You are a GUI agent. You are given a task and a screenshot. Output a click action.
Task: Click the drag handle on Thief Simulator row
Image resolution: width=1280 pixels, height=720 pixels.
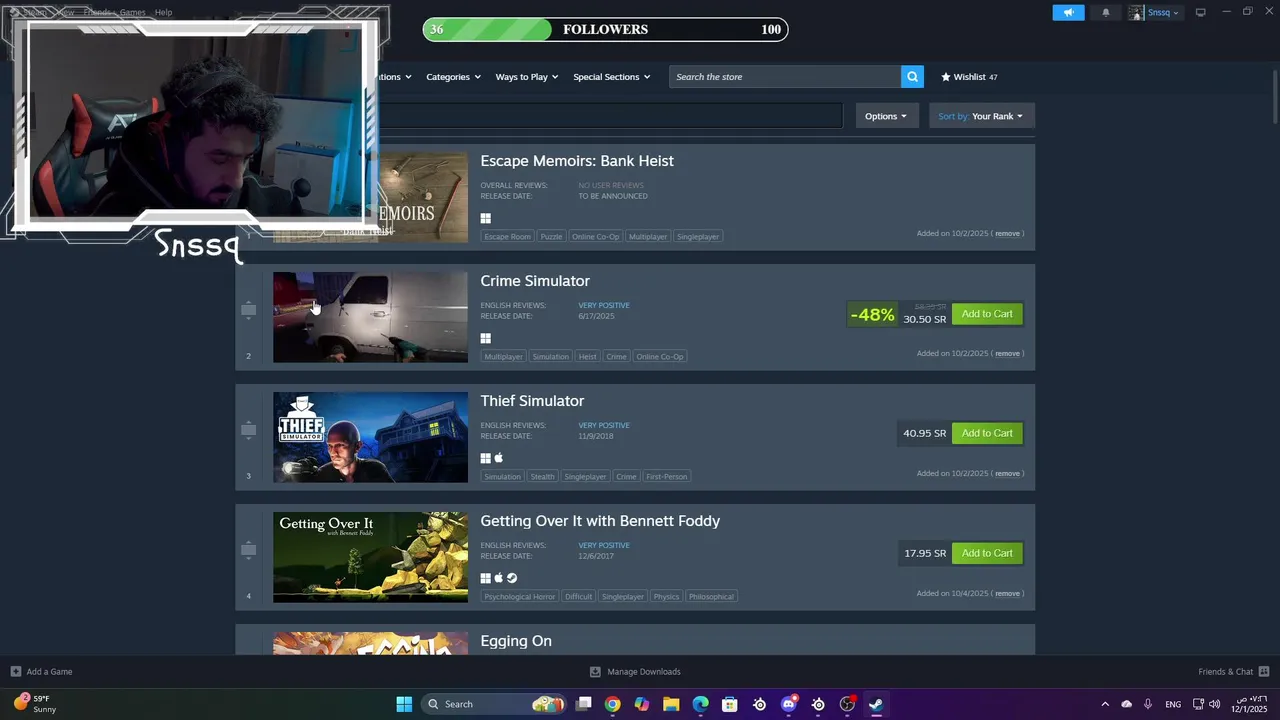249,430
